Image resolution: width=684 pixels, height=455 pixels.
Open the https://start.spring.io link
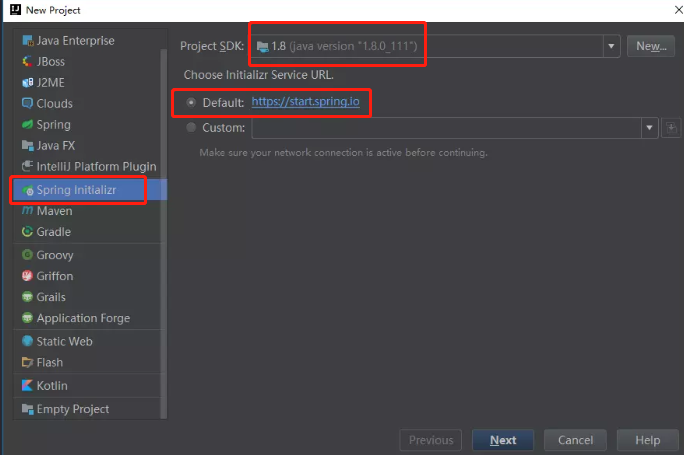pos(305,102)
